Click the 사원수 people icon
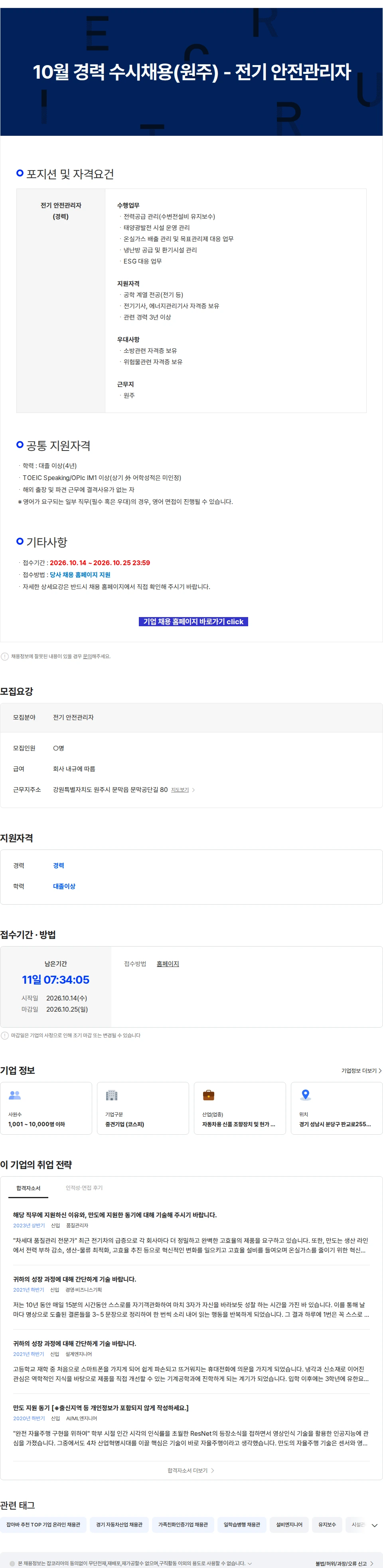This screenshot has height=1568, width=383. [15, 1095]
